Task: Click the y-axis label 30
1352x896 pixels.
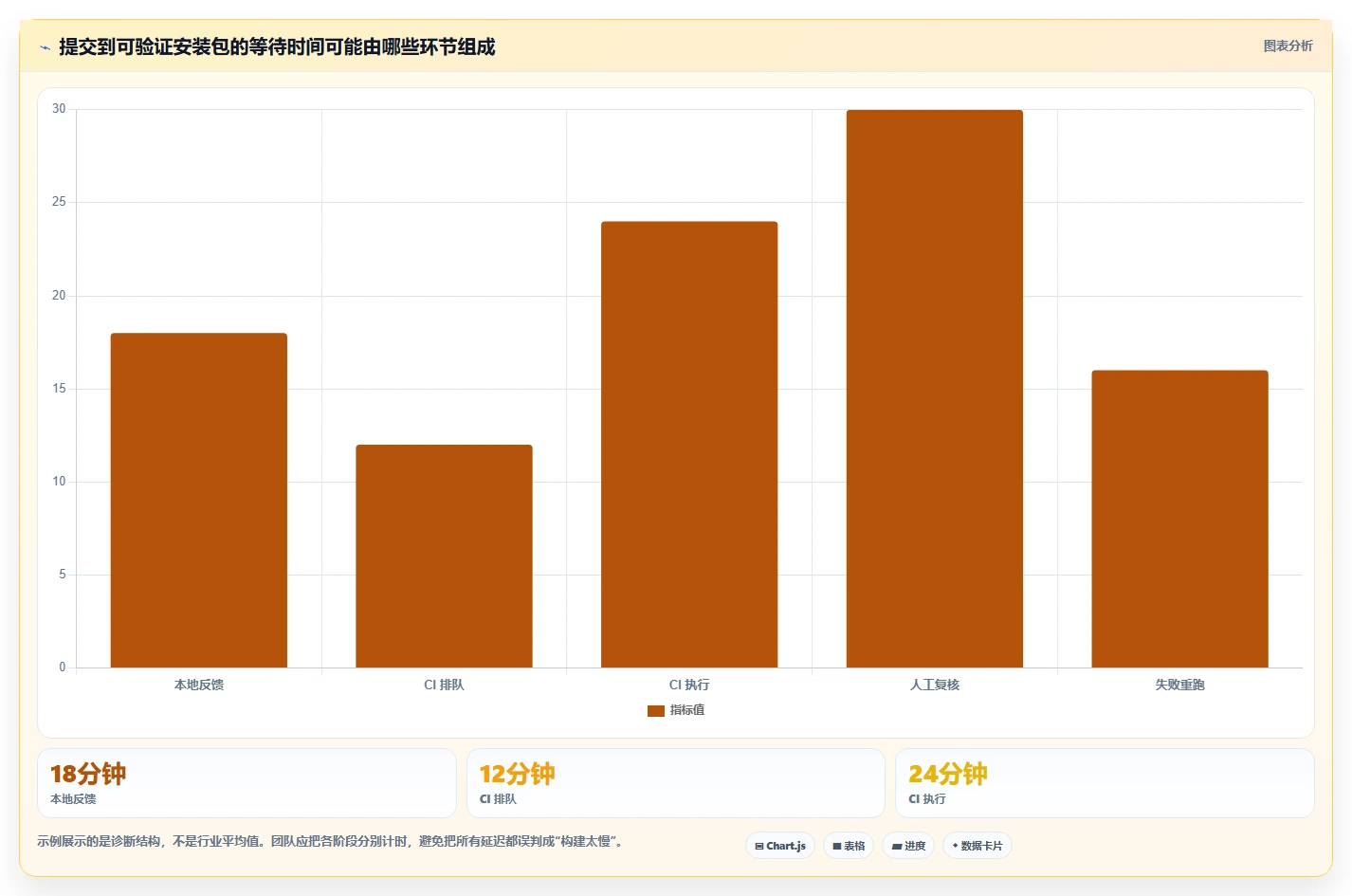Action: (x=59, y=109)
